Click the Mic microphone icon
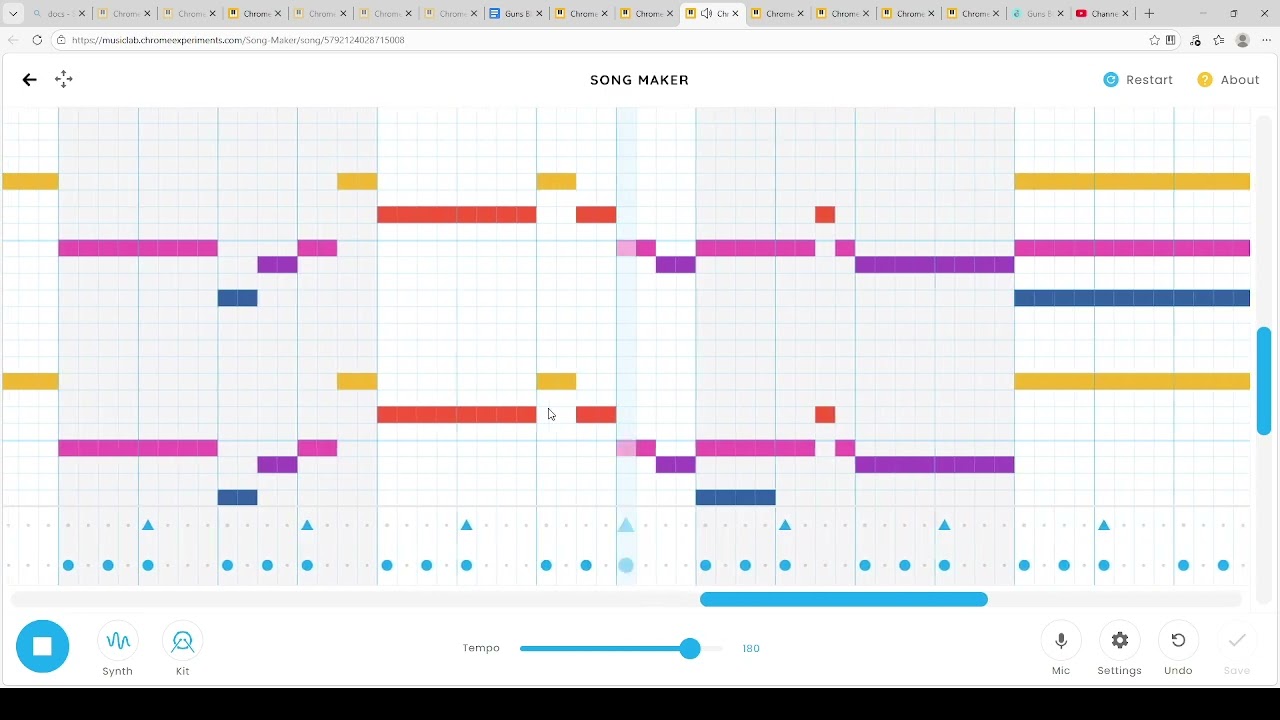 pos(1061,641)
